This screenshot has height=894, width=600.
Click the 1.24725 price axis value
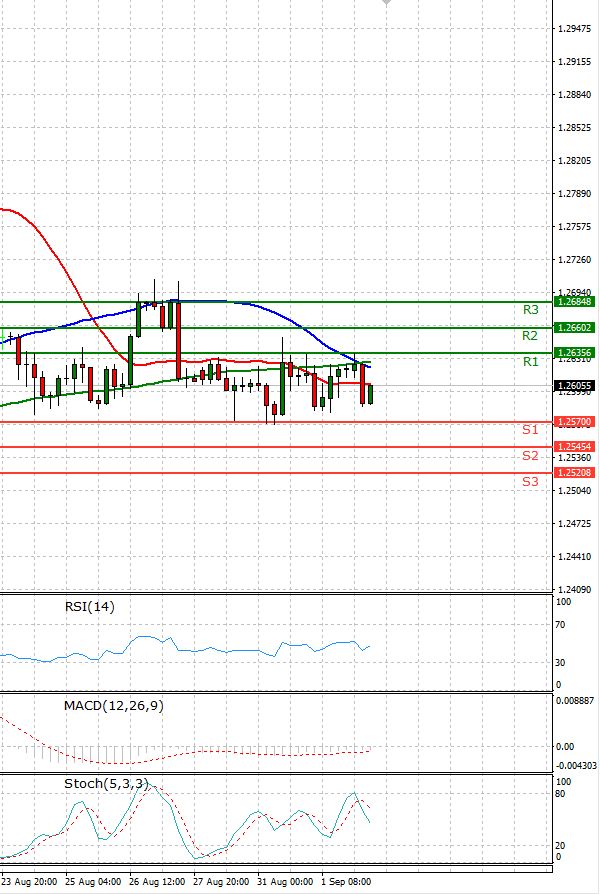pyautogui.click(x=575, y=523)
